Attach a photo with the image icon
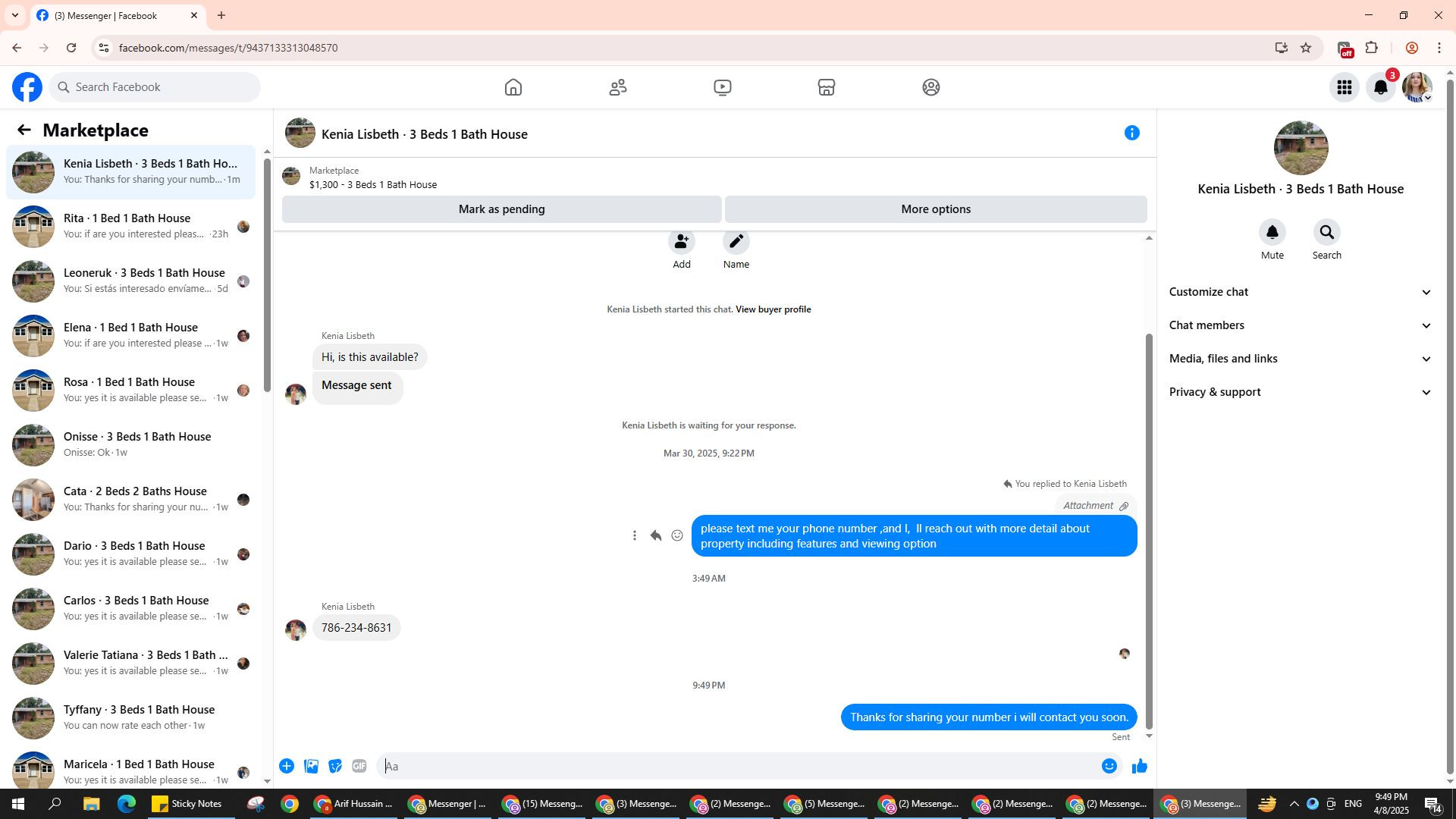 tap(311, 767)
